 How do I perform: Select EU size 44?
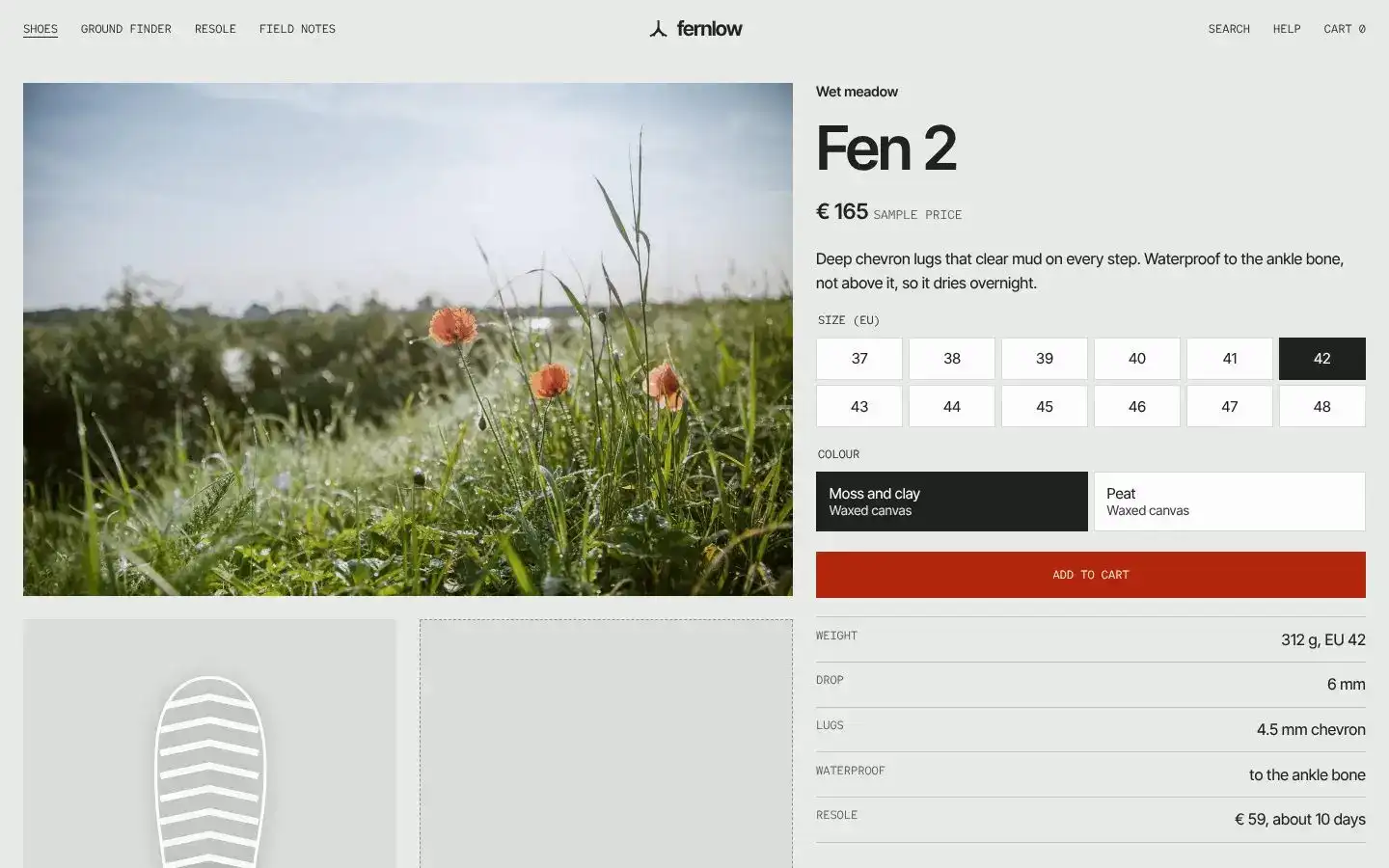tap(952, 407)
